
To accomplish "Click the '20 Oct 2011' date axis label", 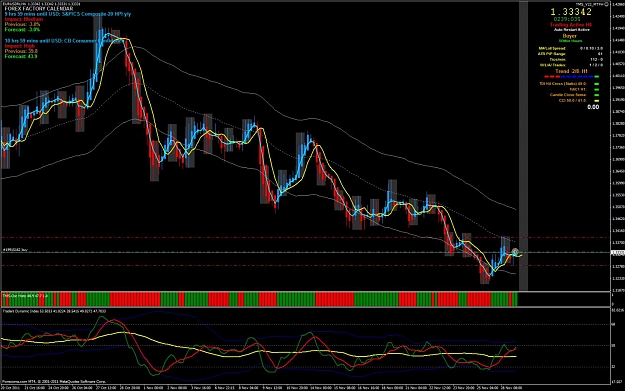I will 10,387.
